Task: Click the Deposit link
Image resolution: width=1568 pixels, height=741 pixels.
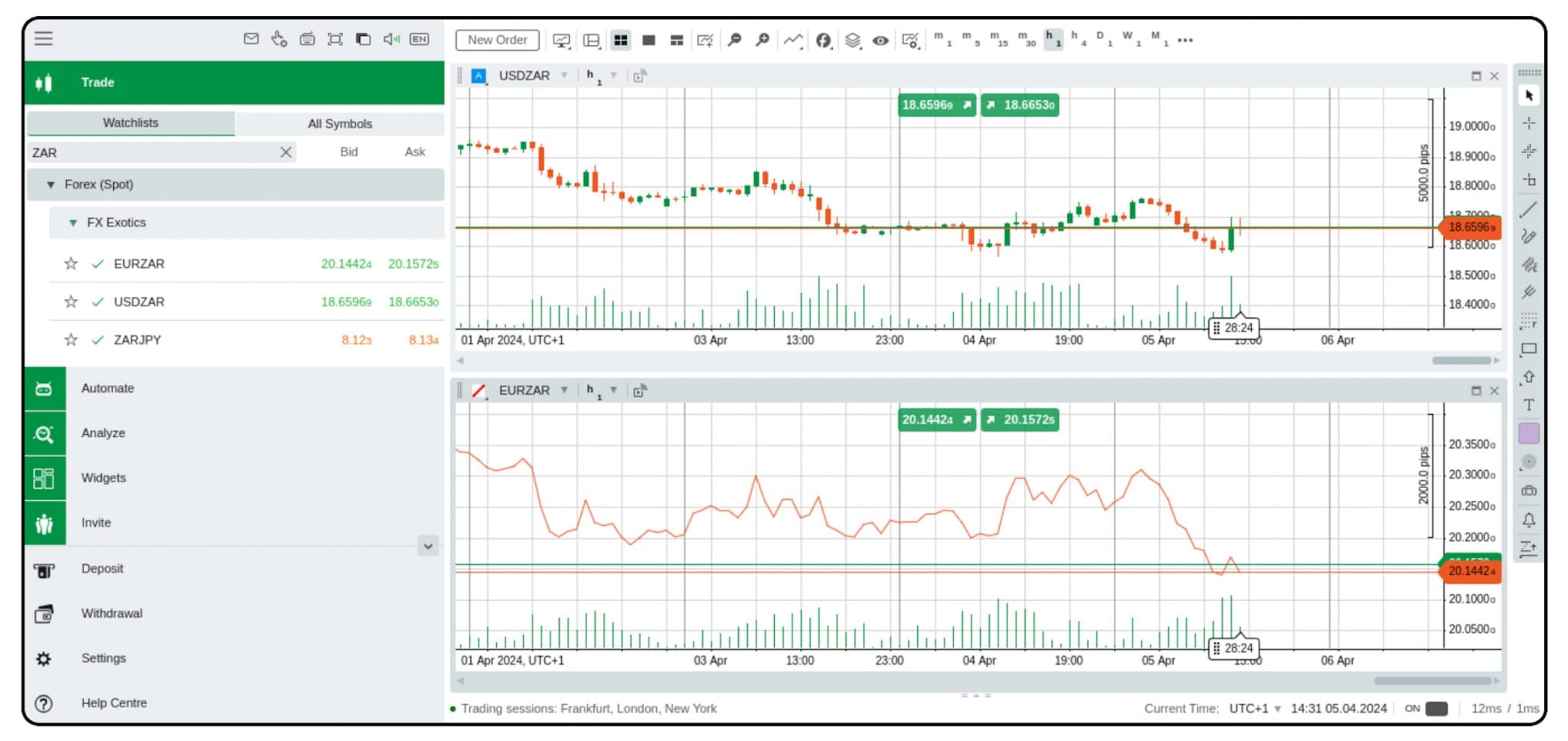Action: pos(102,569)
